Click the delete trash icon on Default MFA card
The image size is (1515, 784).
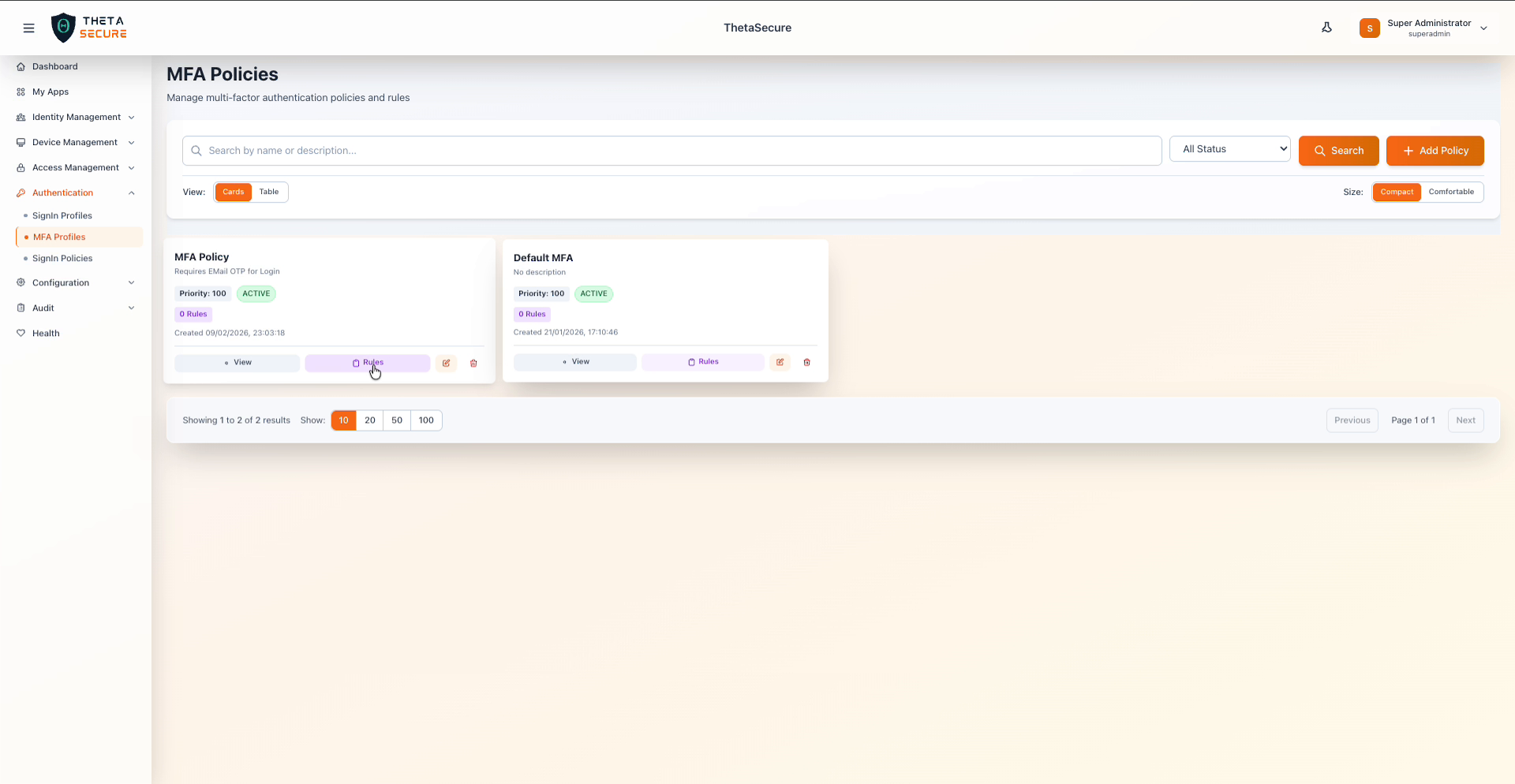tap(807, 362)
